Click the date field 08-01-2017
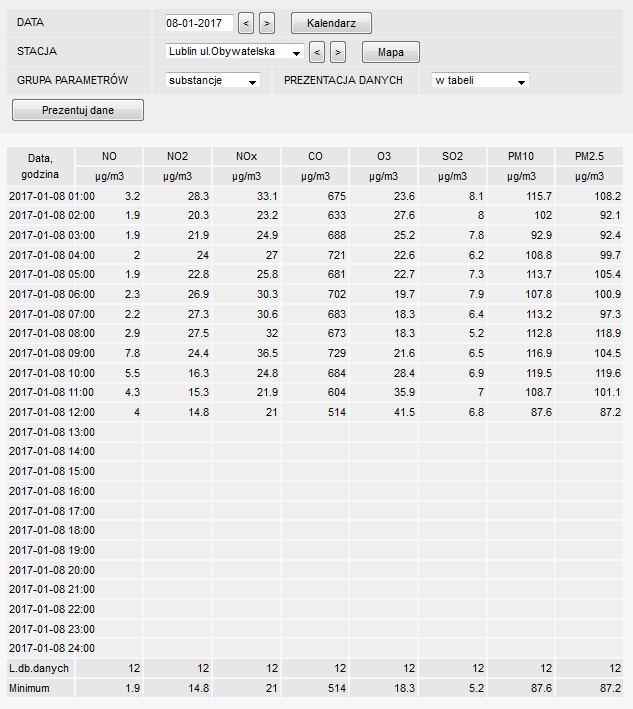The width and height of the screenshot is (633, 709). 199,23
